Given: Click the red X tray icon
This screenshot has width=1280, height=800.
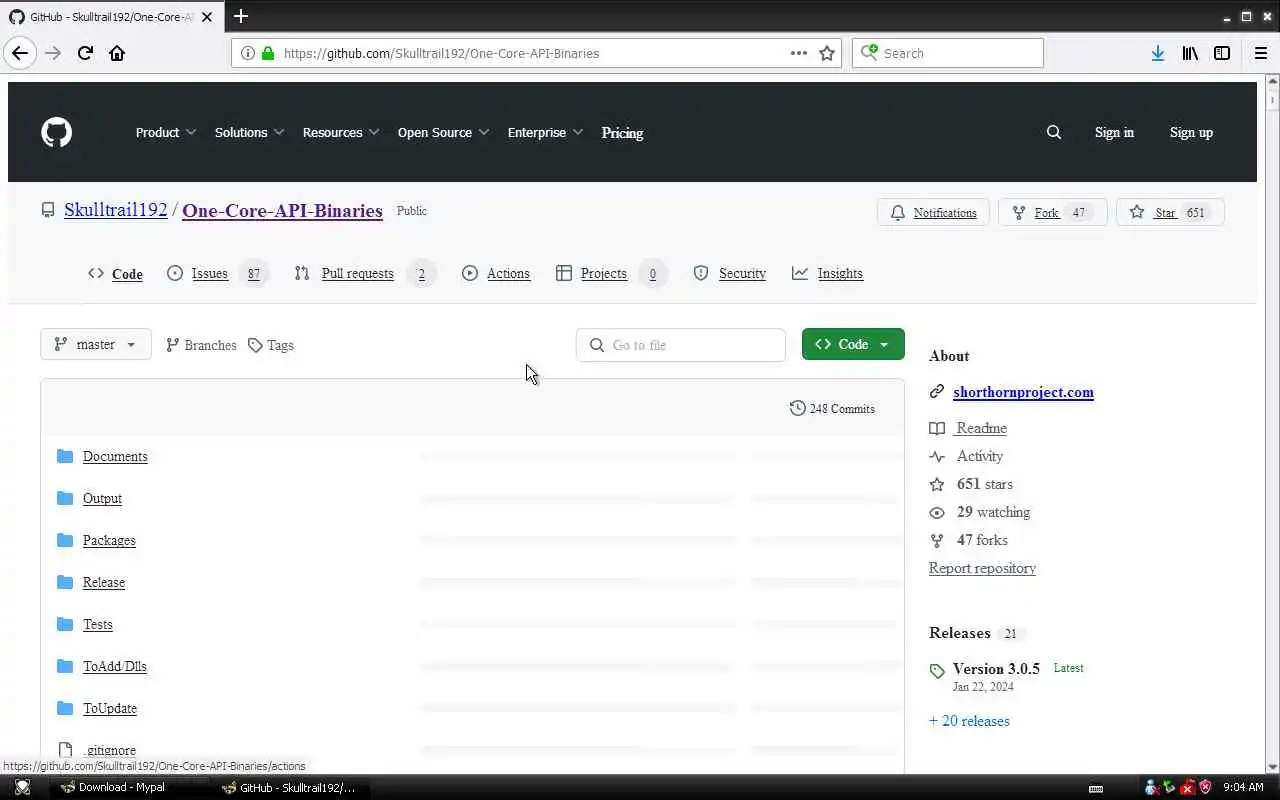Looking at the screenshot, I should pyautogui.click(x=1187, y=788).
